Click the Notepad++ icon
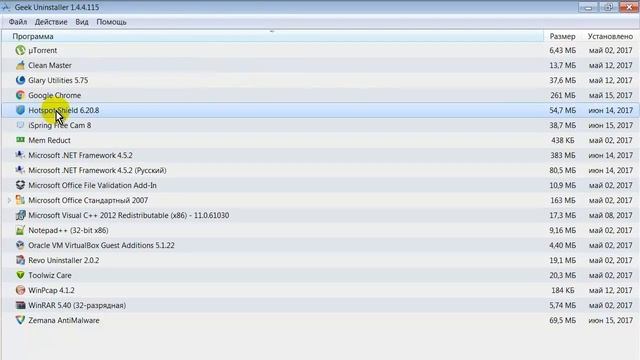This screenshot has height=360, width=640. tap(20, 230)
